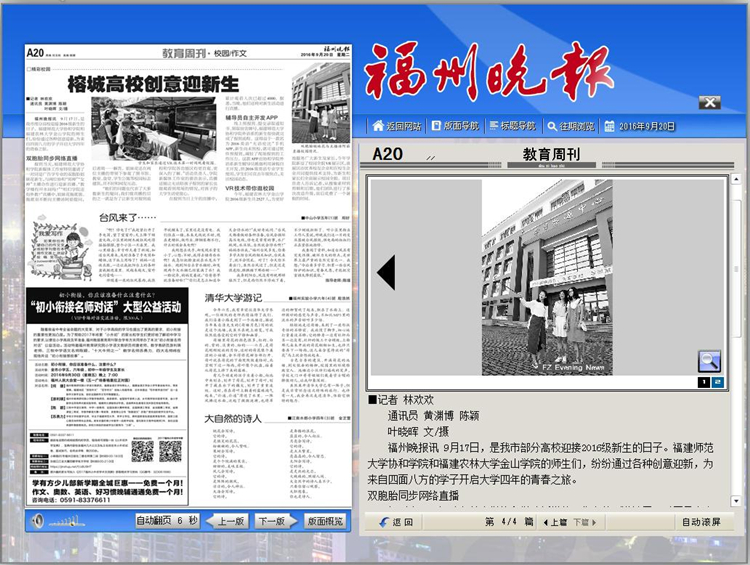
Task: Click the search icon beside 往期浏览
Action: click(x=552, y=126)
